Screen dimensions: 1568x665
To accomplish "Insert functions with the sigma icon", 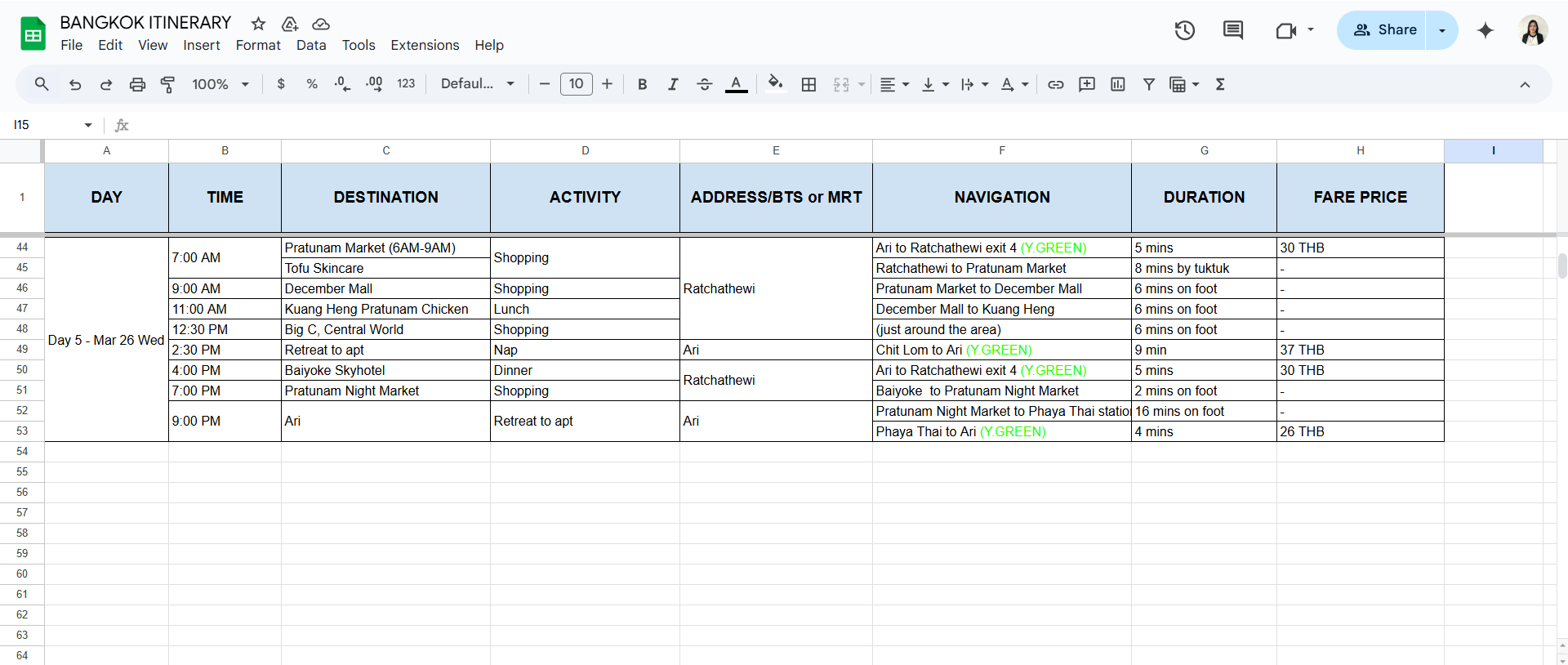I will [x=1220, y=84].
